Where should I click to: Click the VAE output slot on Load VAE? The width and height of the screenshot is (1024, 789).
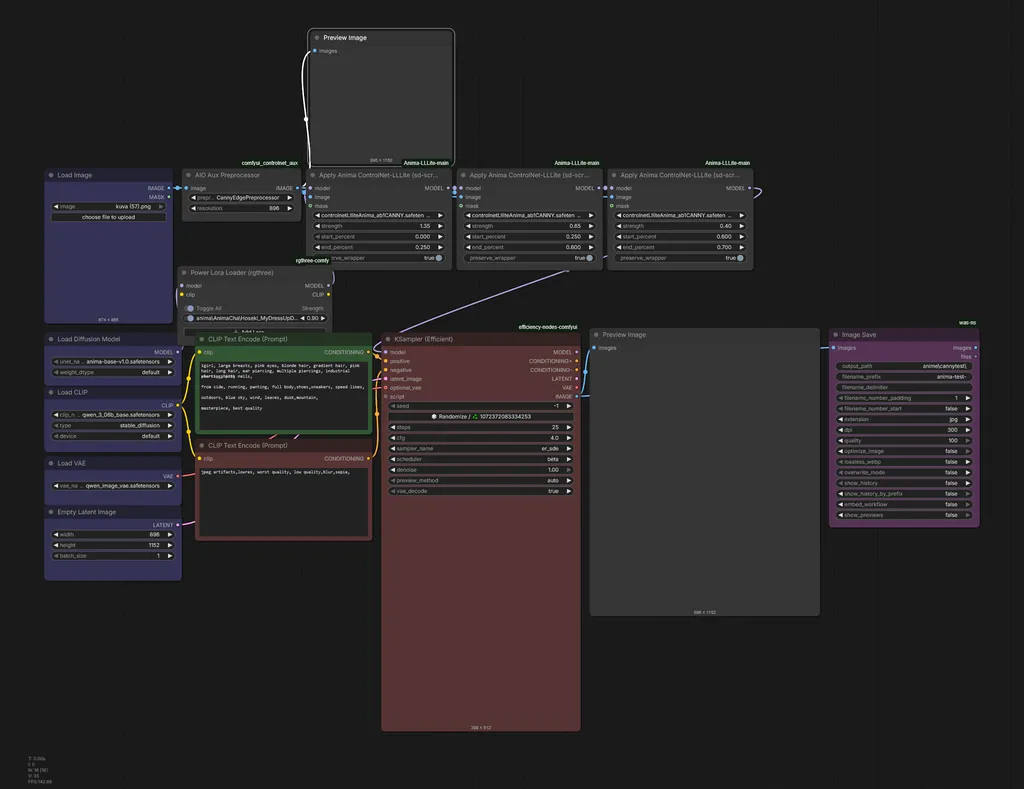coord(178,476)
